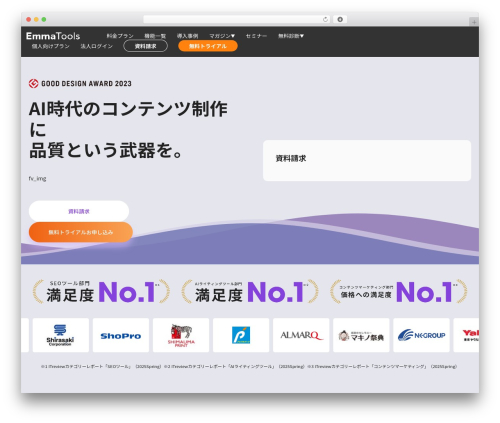Click the Shimauma Print logo
This screenshot has width=500, height=423.
181,335
